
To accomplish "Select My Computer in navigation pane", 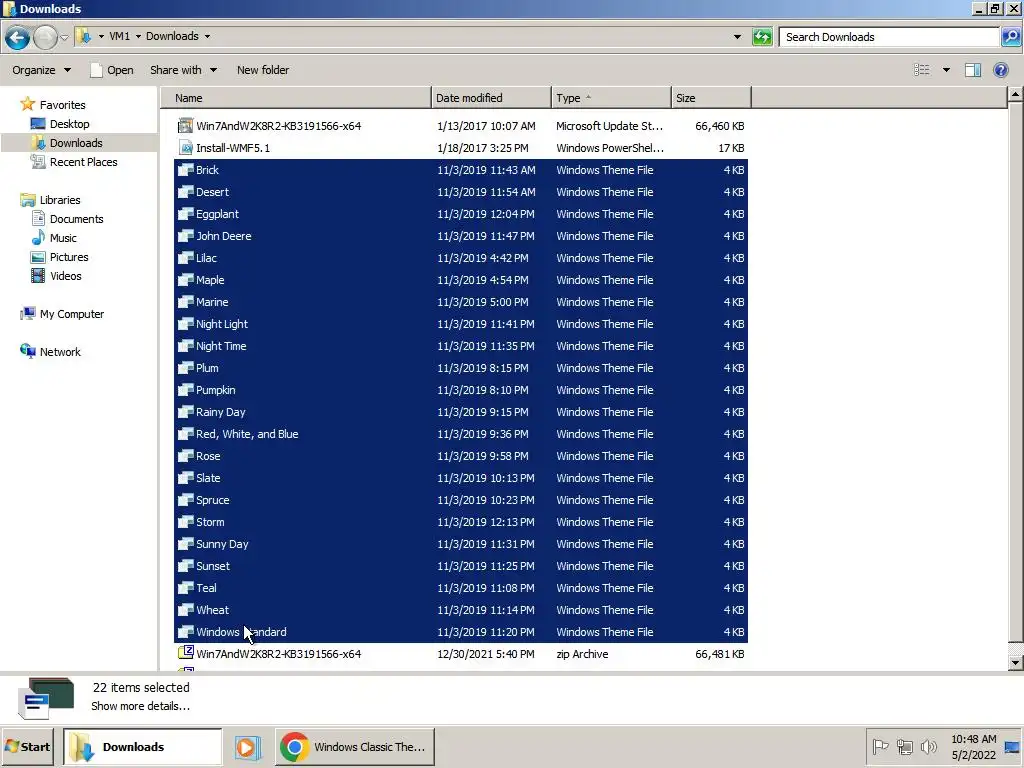I will [72, 314].
